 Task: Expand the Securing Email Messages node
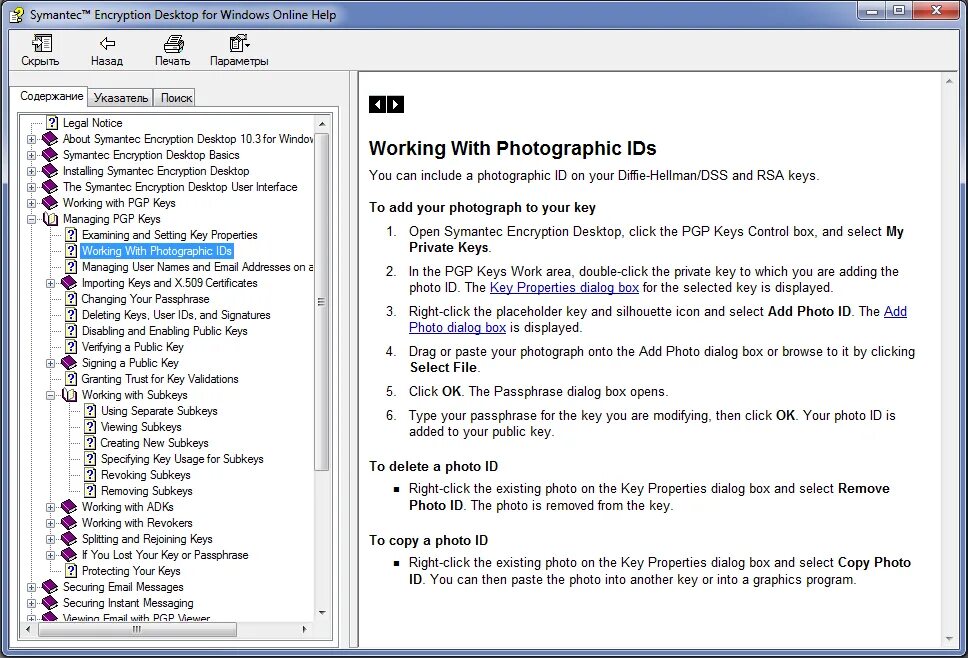pyautogui.click(x=31, y=588)
